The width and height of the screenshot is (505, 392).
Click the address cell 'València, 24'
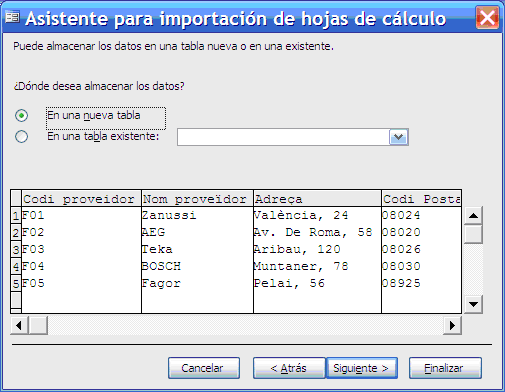(318, 215)
